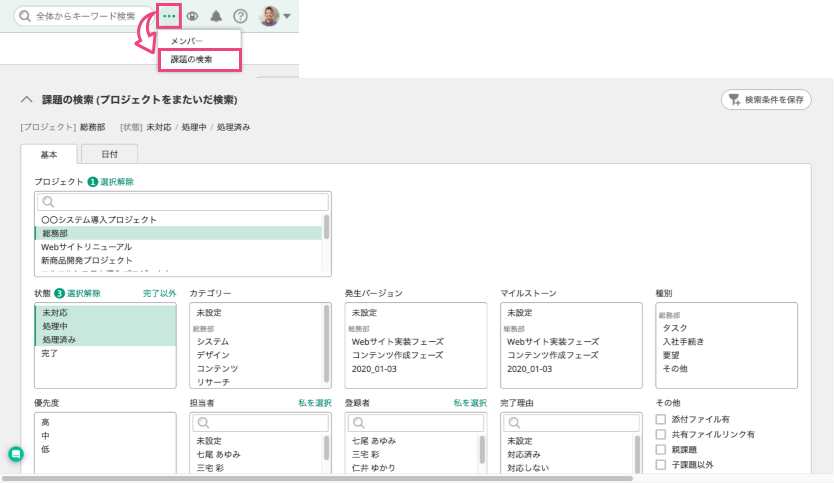Switch to the 基本 tab
The height and width of the screenshot is (483, 834).
[x=49, y=154]
